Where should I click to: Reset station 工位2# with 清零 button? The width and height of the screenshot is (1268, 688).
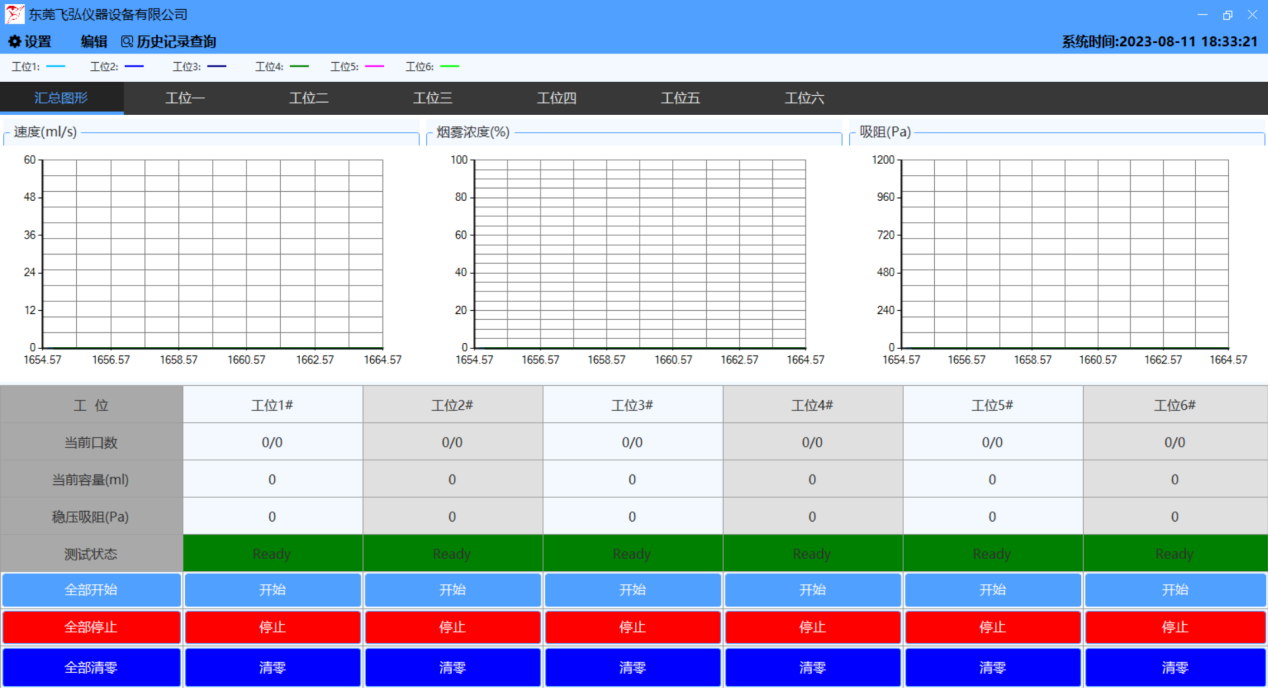pos(452,668)
